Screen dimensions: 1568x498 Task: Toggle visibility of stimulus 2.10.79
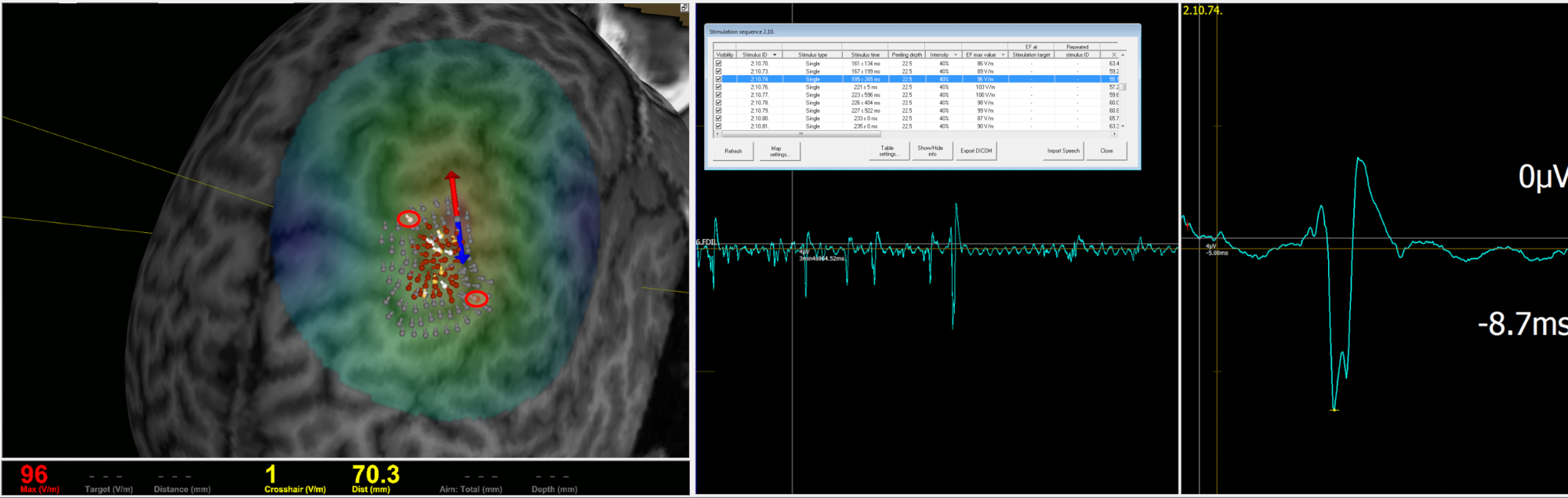click(x=718, y=111)
